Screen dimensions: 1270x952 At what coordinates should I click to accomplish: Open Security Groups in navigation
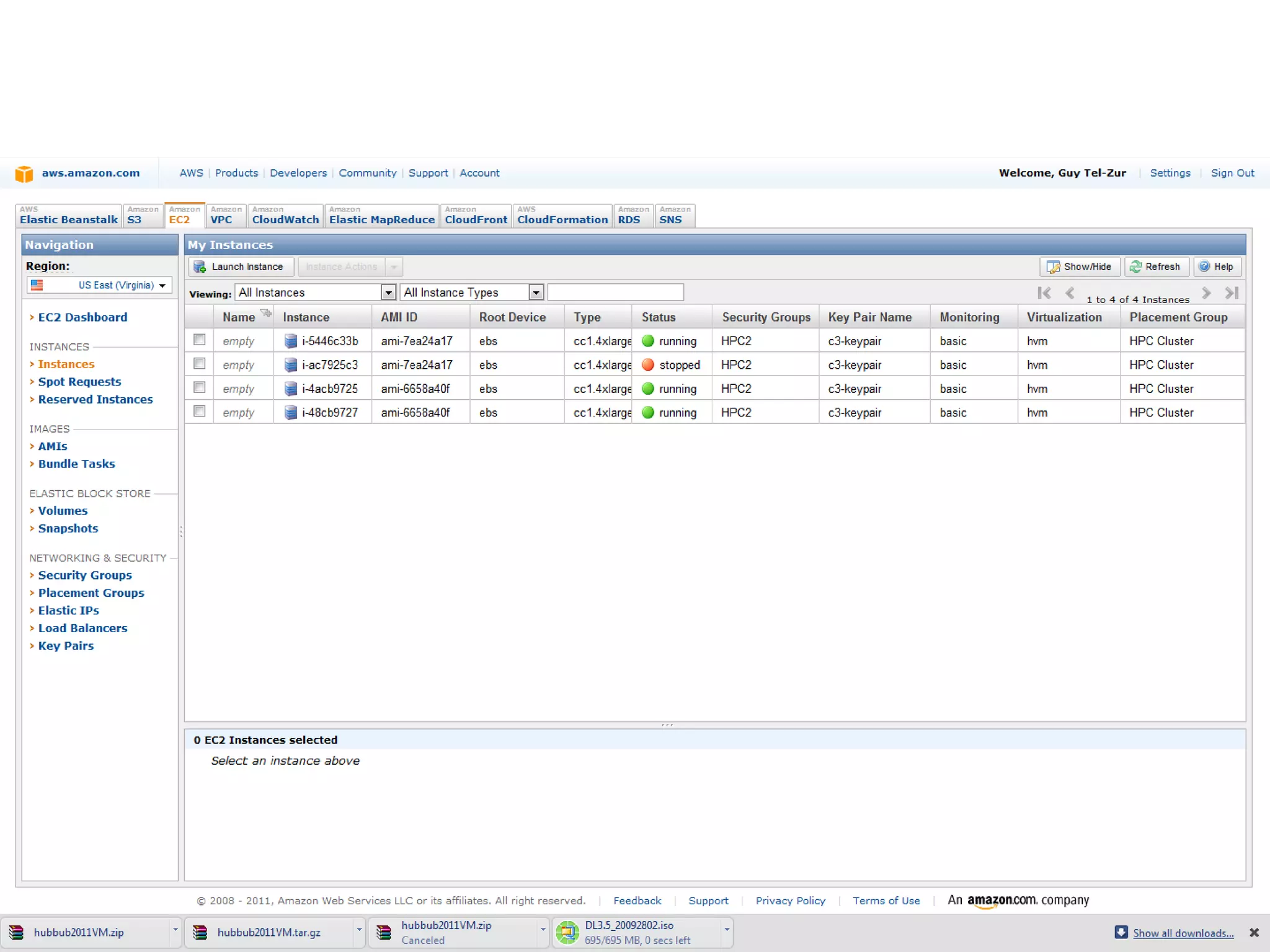tap(85, 575)
